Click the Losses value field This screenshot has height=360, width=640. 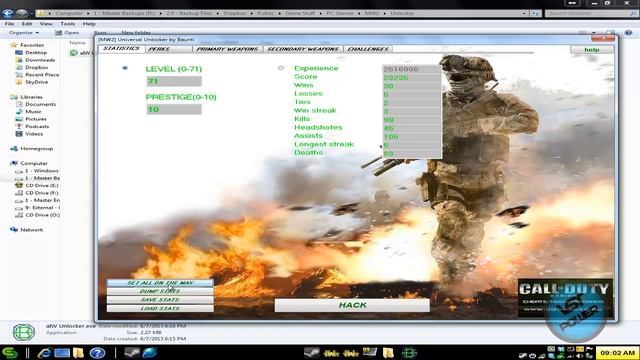tap(411, 94)
